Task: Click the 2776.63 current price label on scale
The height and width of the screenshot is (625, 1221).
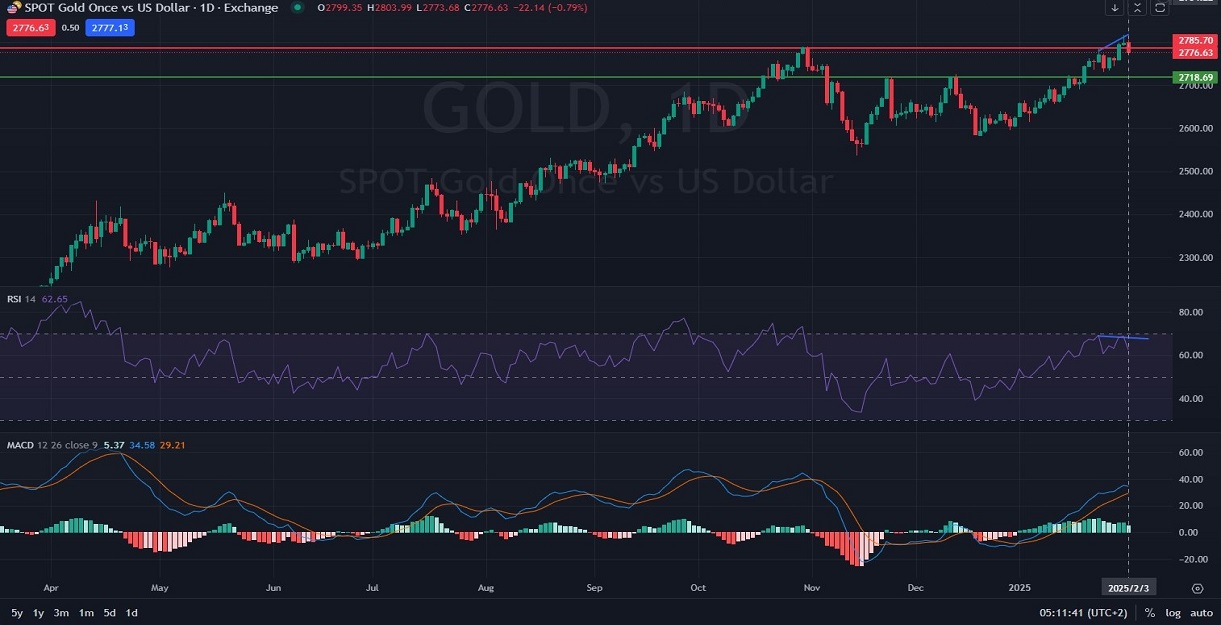Action: coord(1196,52)
